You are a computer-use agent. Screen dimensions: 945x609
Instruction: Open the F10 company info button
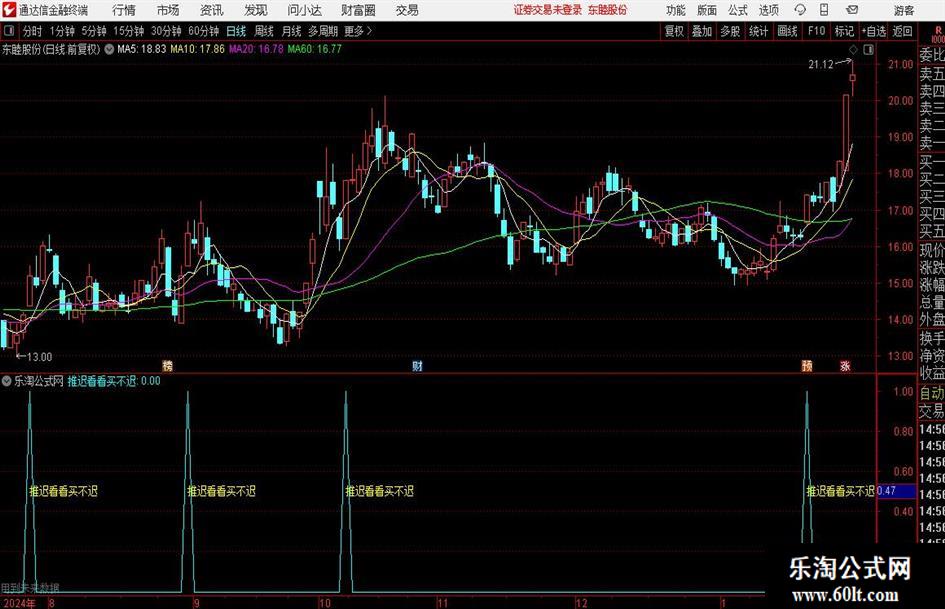(816, 31)
